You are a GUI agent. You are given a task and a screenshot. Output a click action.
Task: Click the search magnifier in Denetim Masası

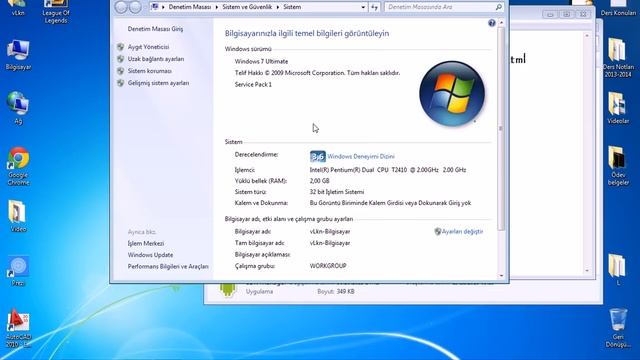(498, 7)
